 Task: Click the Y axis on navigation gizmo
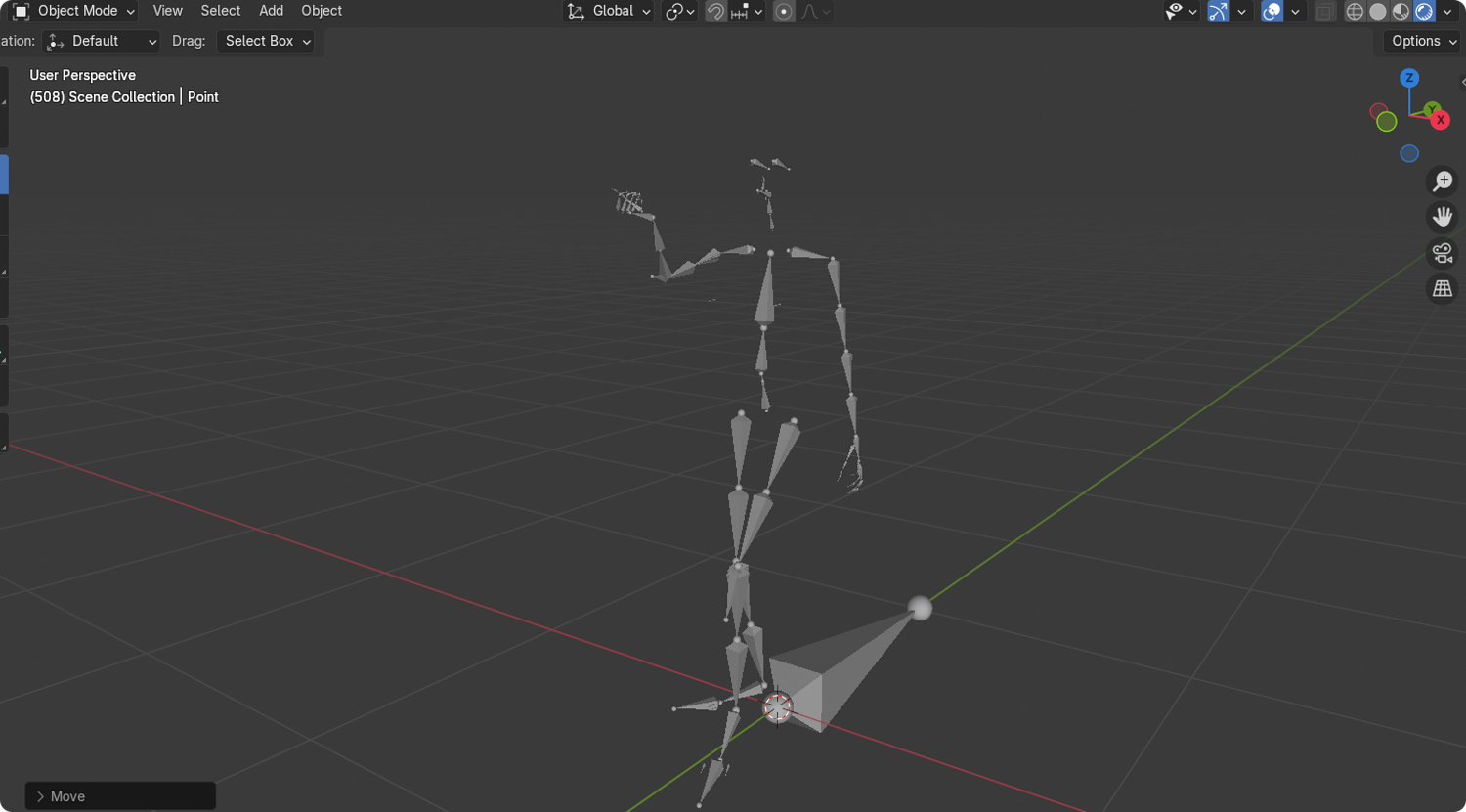tap(1432, 109)
